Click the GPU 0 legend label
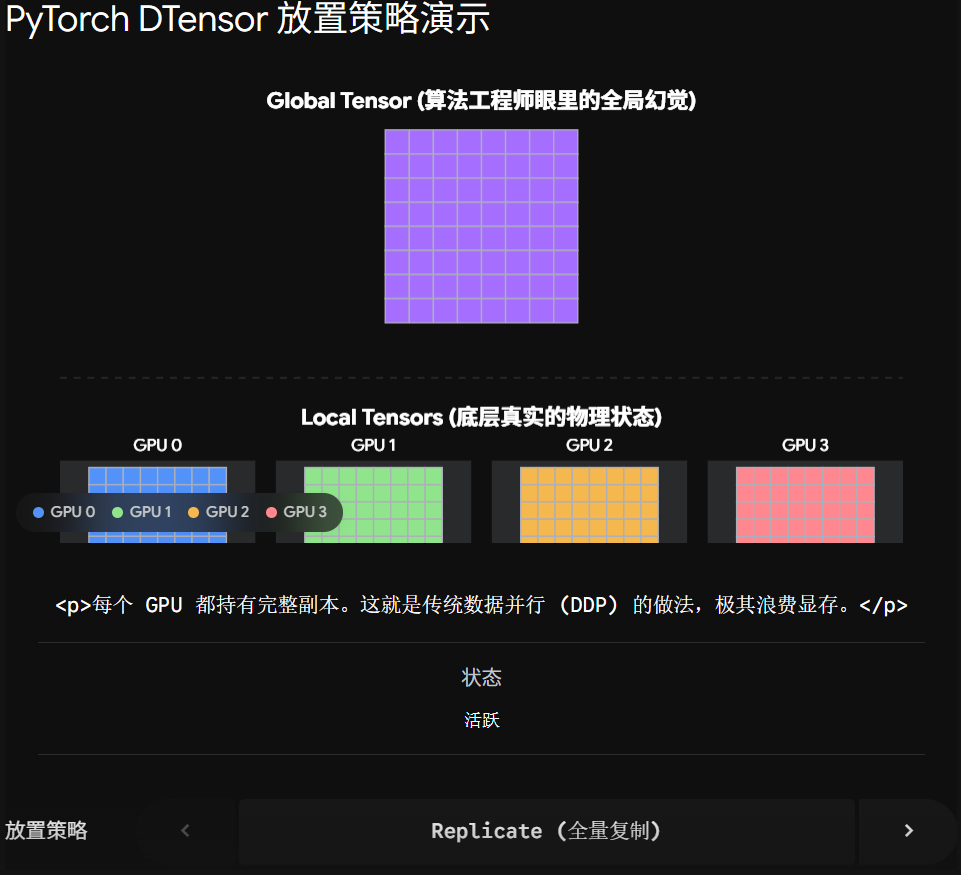Screen dimensions: 961x875 [72, 512]
